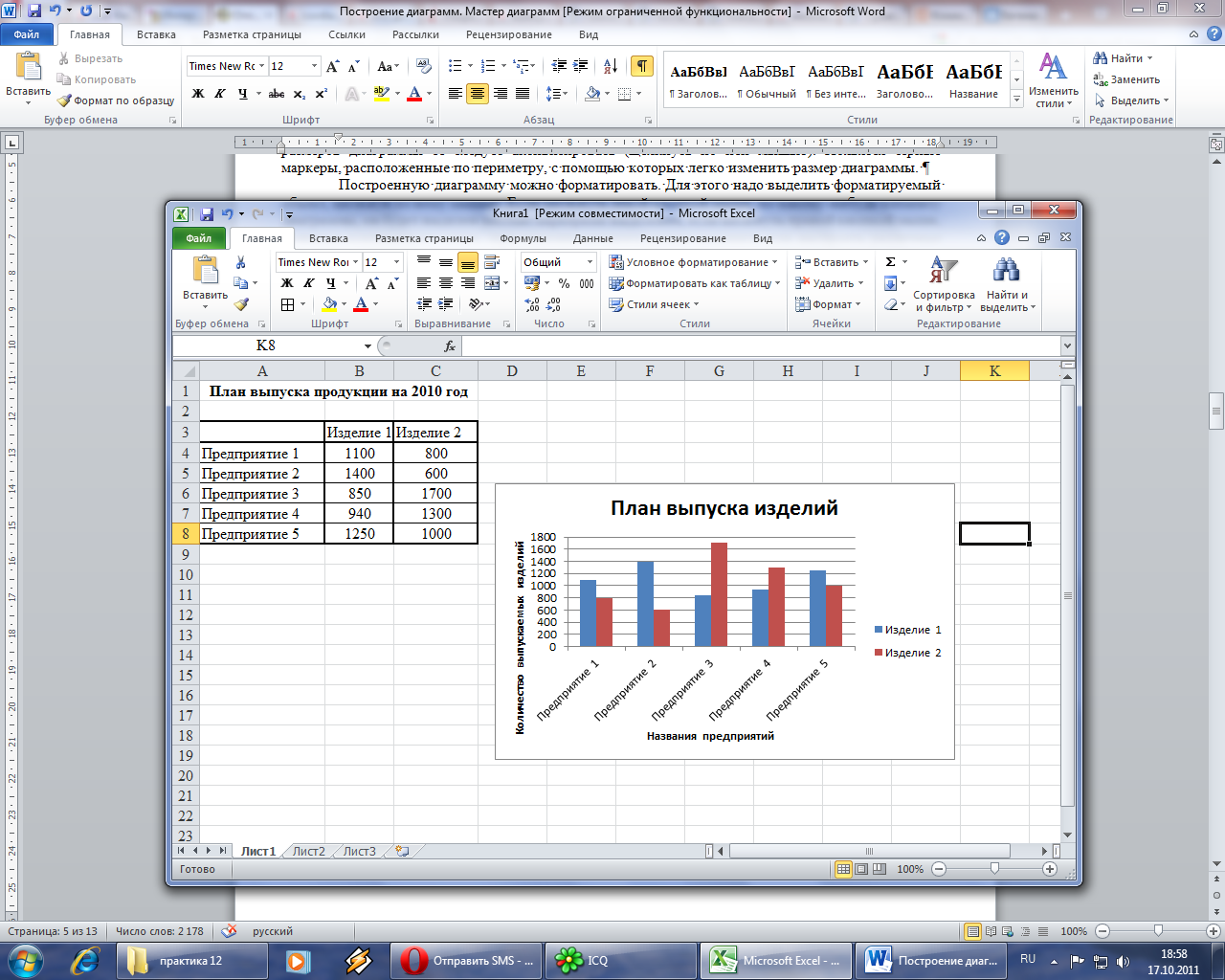Viewport: 1225px width, 980px height.
Task: Click Excel formula bar input field
Action: [761, 345]
